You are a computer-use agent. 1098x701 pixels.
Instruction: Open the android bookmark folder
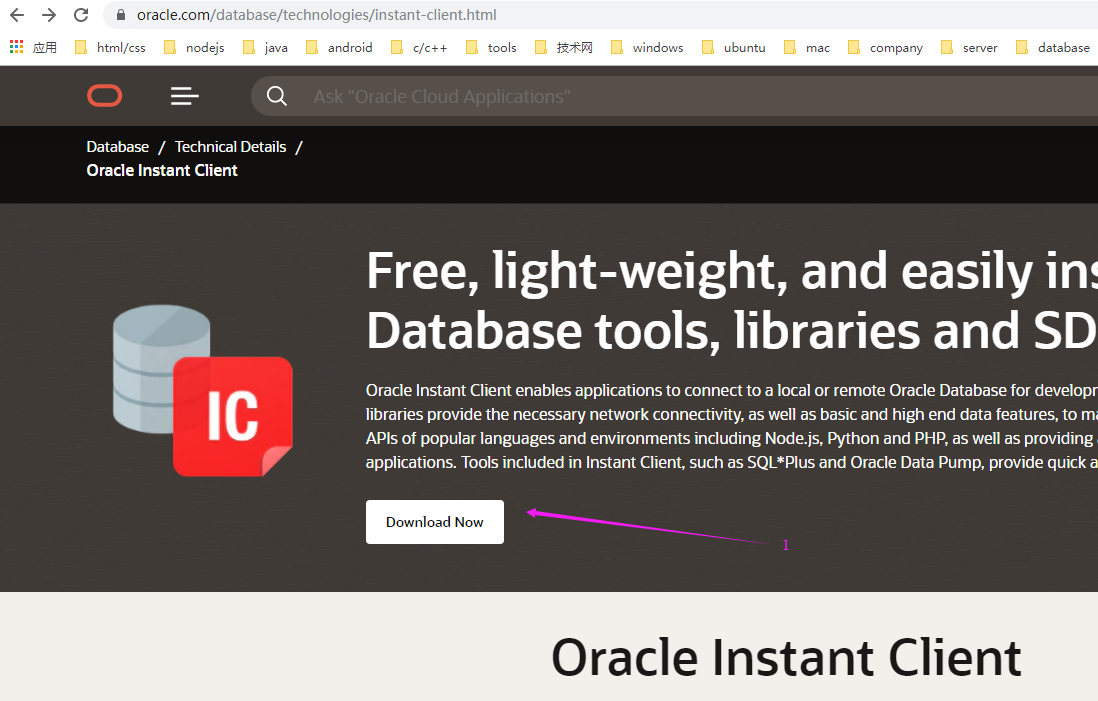pyautogui.click(x=339, y=47)
